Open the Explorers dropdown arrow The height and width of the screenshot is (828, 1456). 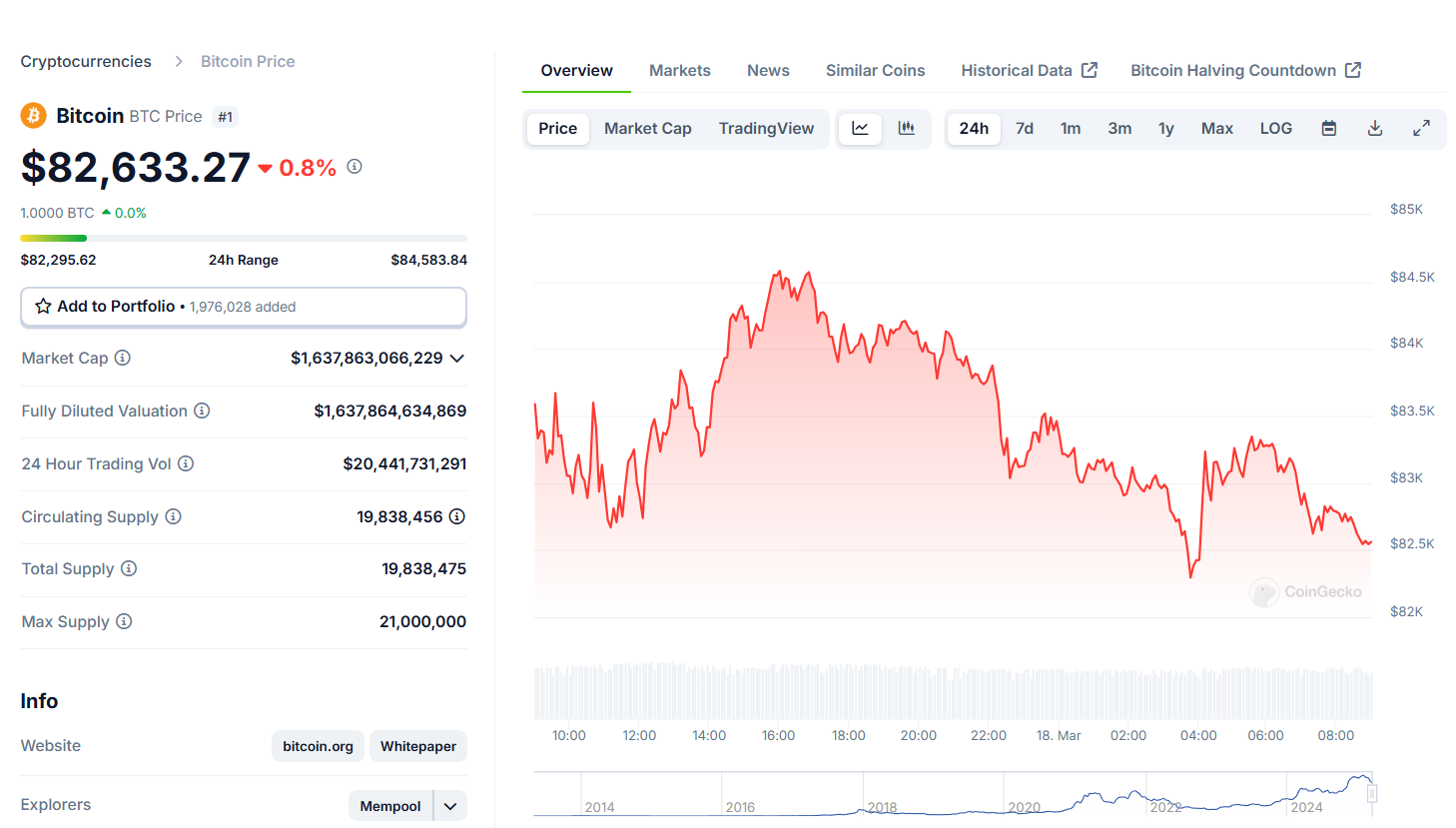(x=450, y=806)
